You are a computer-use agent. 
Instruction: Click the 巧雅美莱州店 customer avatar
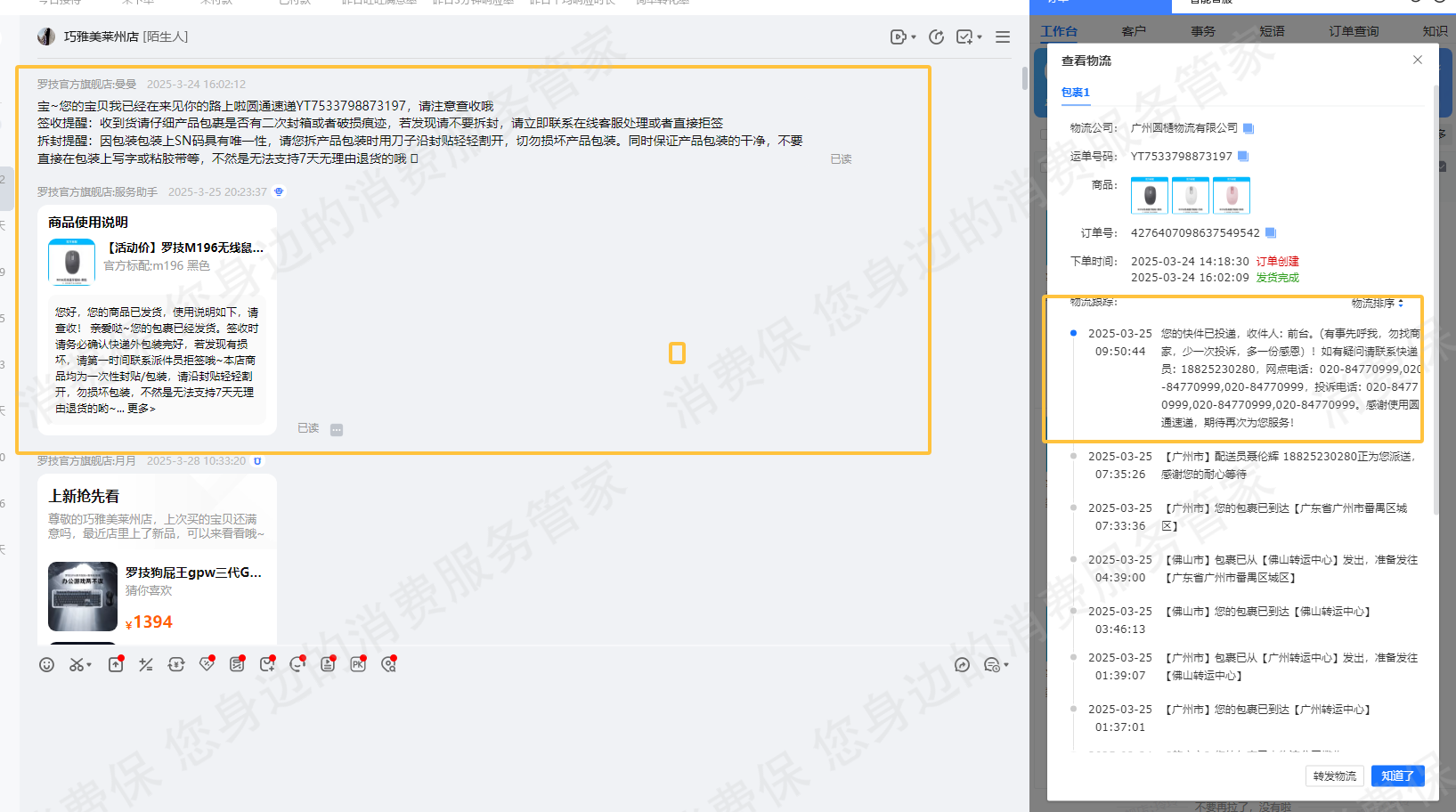tap(46, 37)
